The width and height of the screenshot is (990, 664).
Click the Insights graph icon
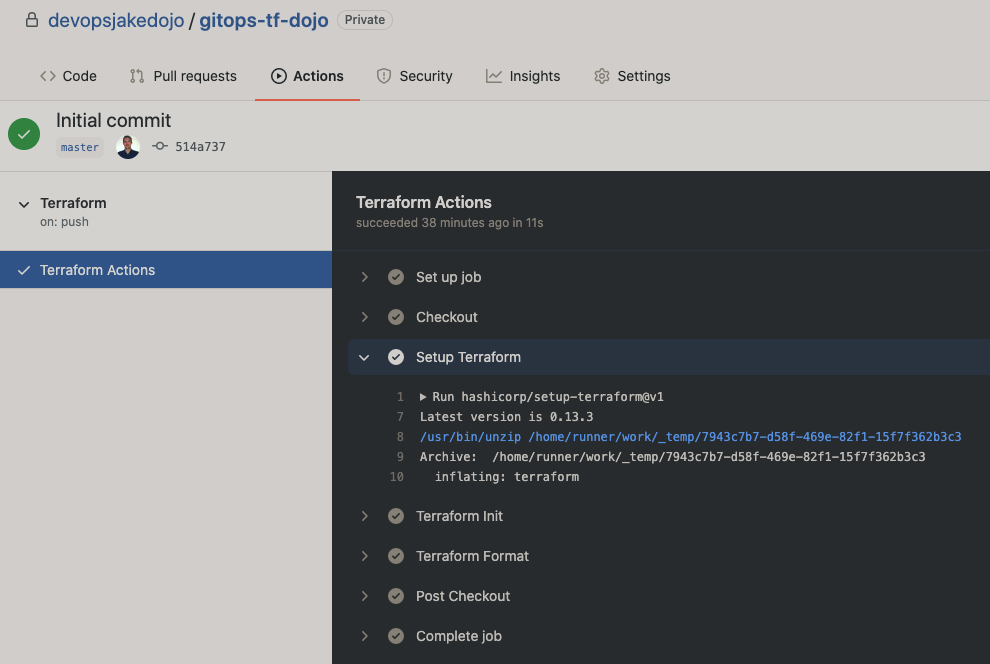pos(494,76)
